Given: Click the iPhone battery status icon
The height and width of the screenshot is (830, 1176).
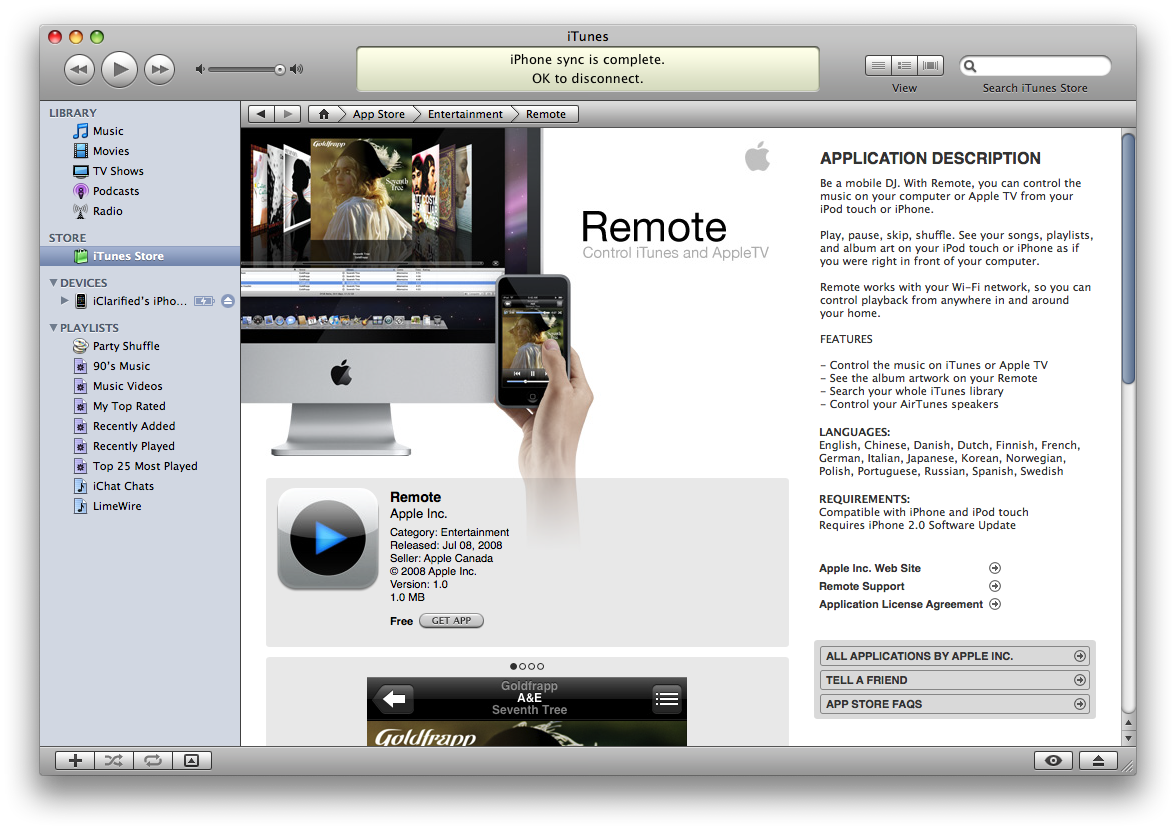Looking at the screenshot, I should pyautogui.click(x=204, y=301).
